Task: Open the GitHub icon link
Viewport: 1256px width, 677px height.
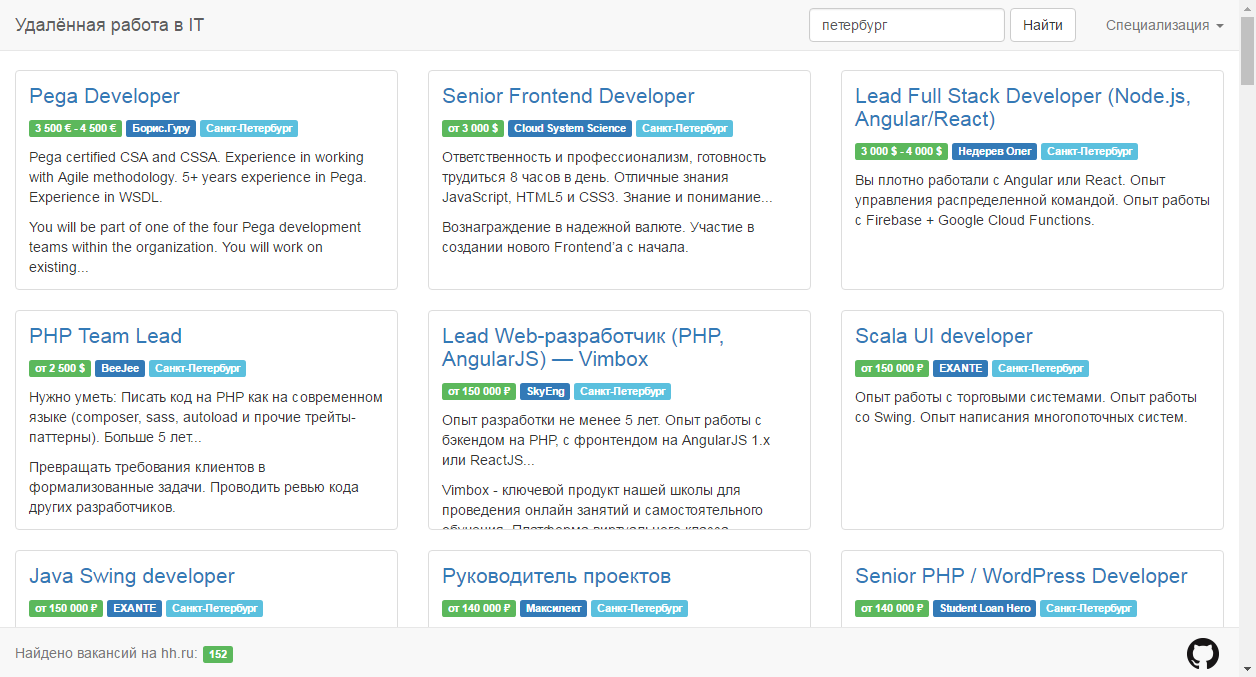Action: 1203,654
